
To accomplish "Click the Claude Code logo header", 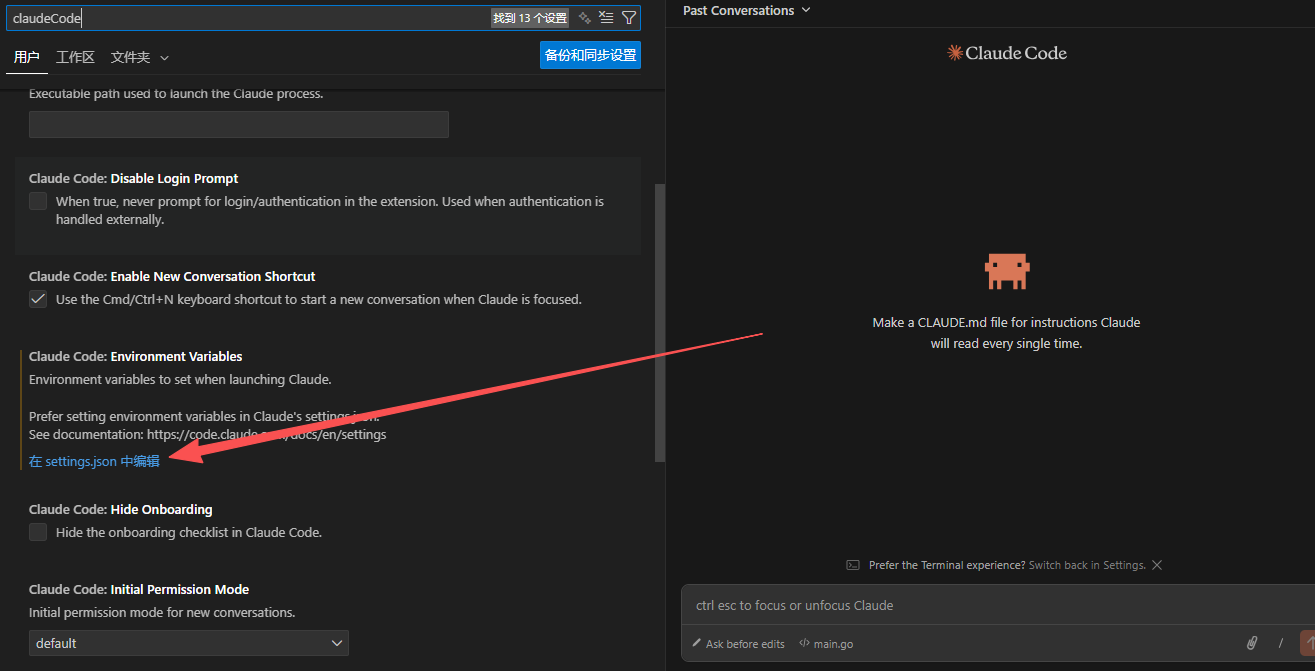I will click(1007, 53).
